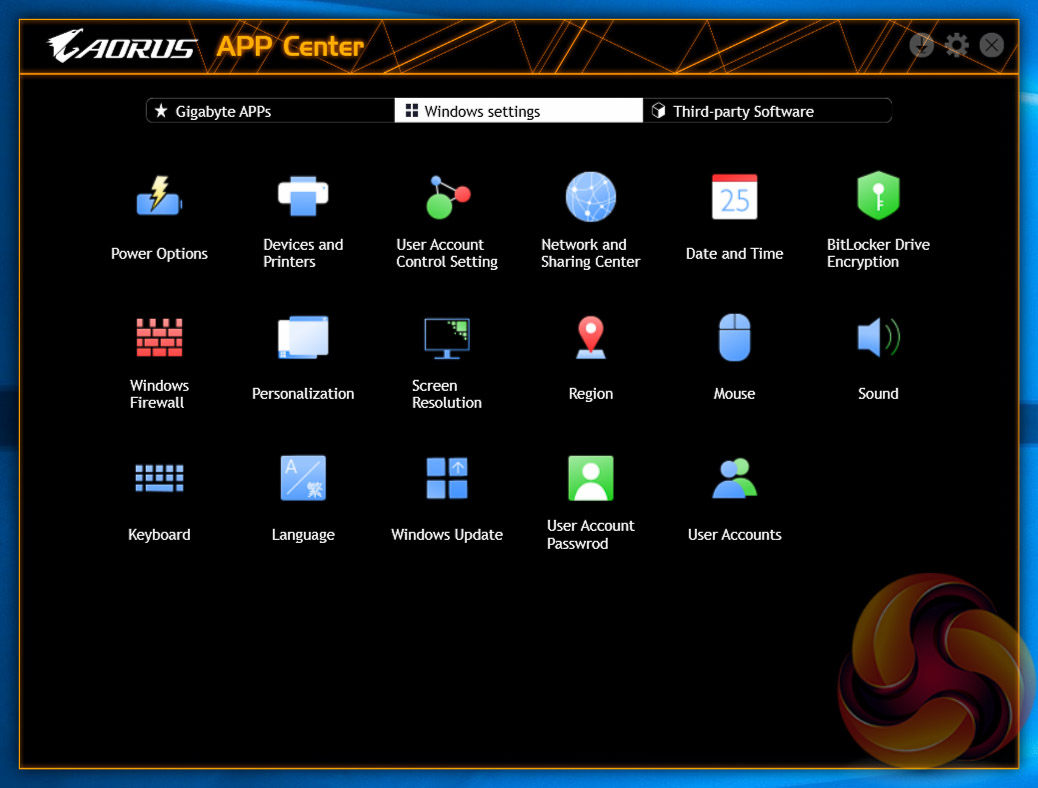Open Power Options

pos(159,197)
